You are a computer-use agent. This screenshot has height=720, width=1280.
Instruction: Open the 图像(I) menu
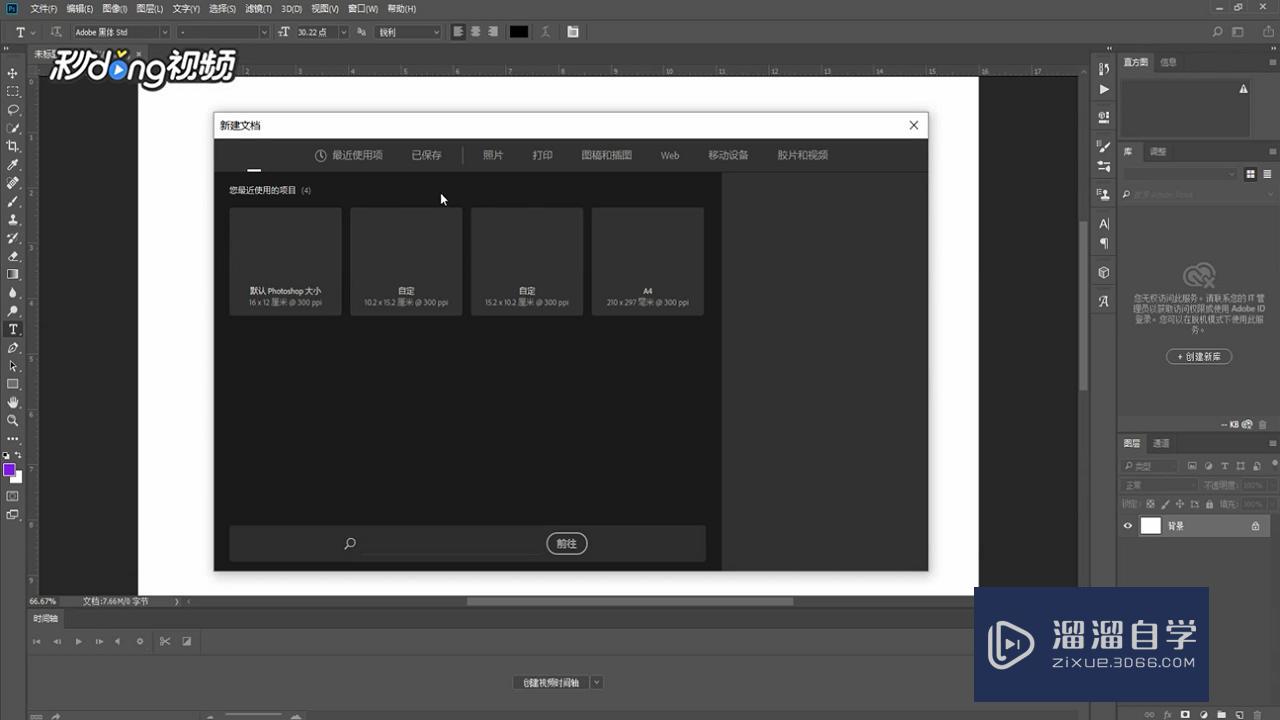pos(115,9)
